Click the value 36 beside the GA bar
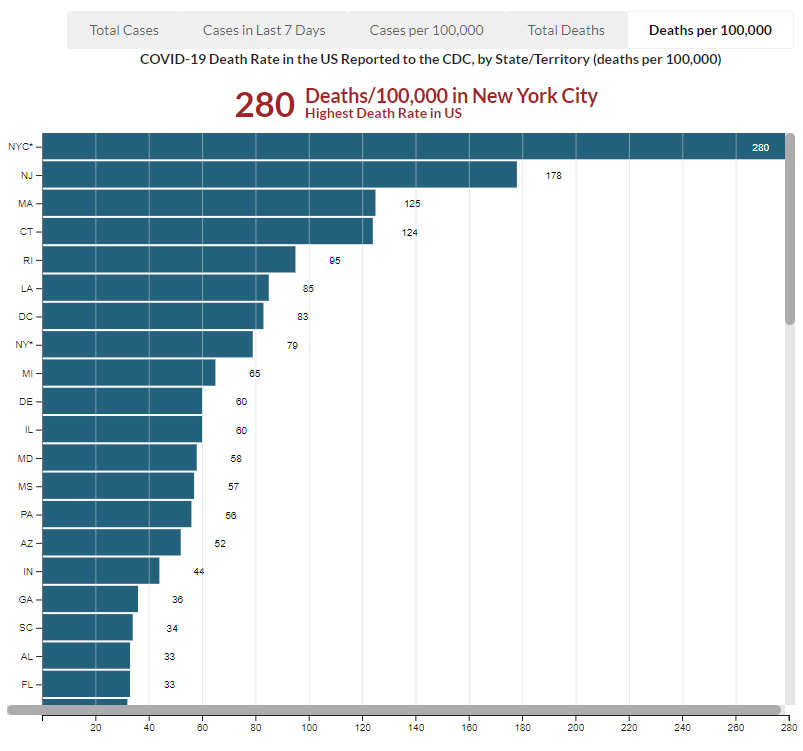The image size is (803, 751). pyautogui.click(x=178, y=600)
